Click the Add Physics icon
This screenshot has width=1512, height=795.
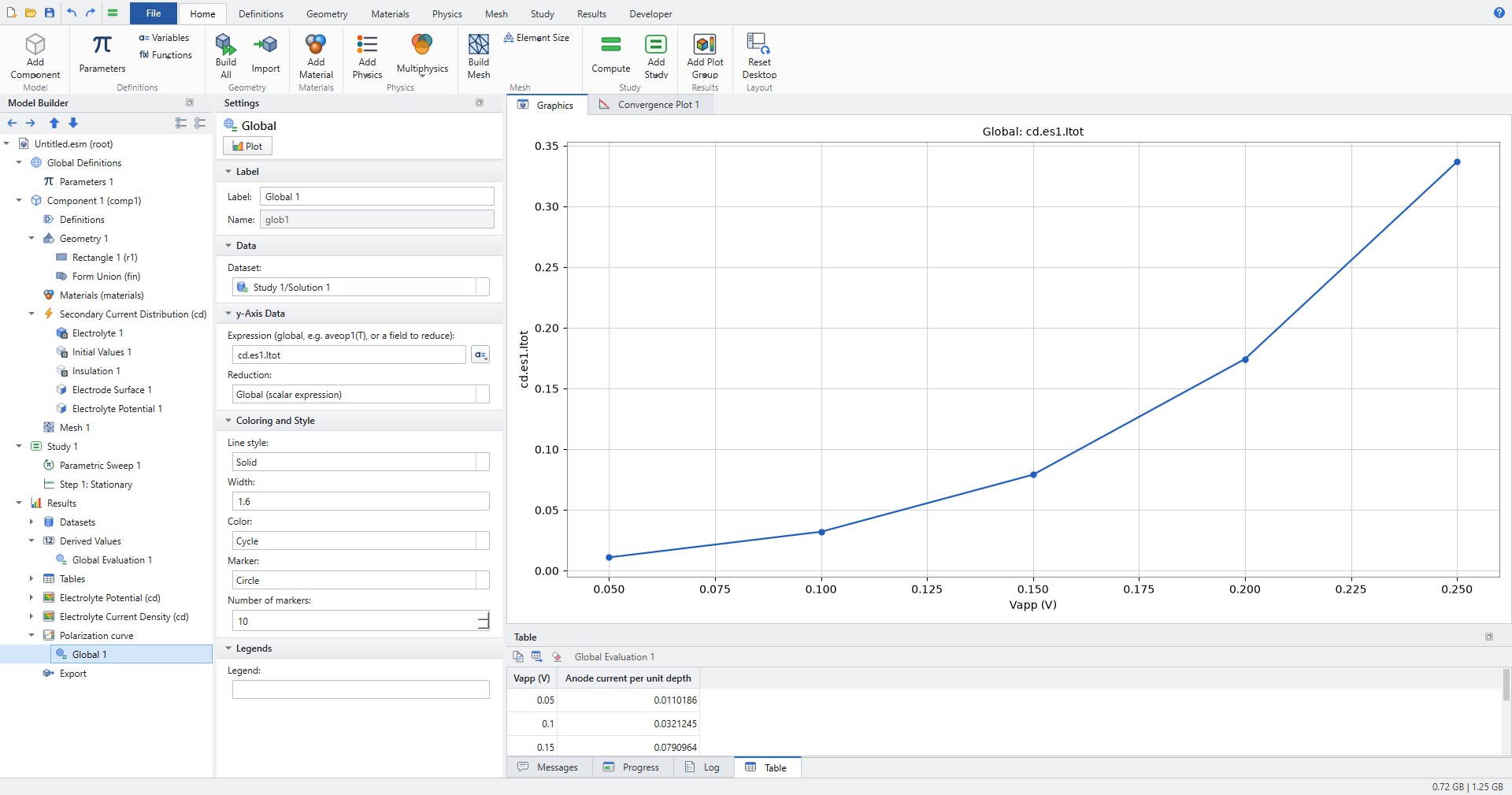click(x=367, y=44)
